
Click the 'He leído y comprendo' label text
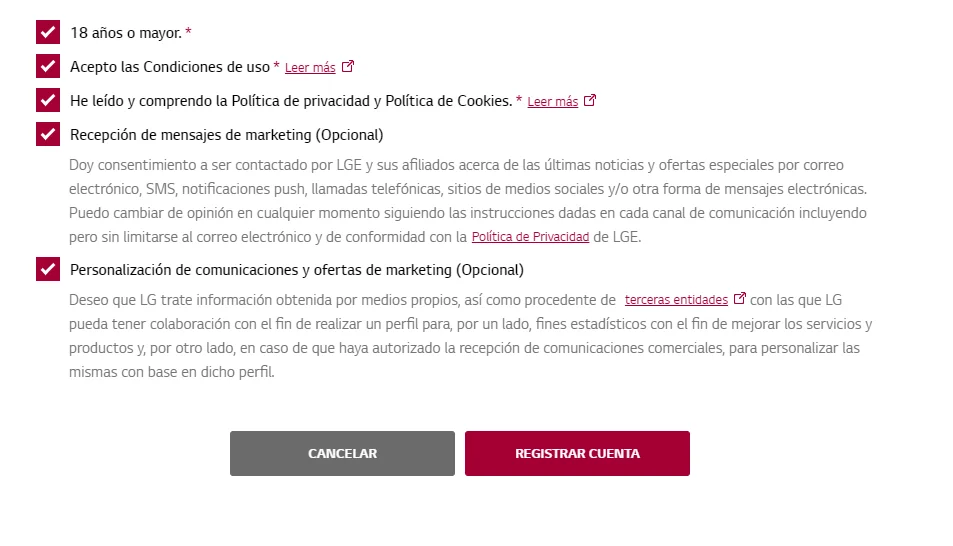click(291, 101)
